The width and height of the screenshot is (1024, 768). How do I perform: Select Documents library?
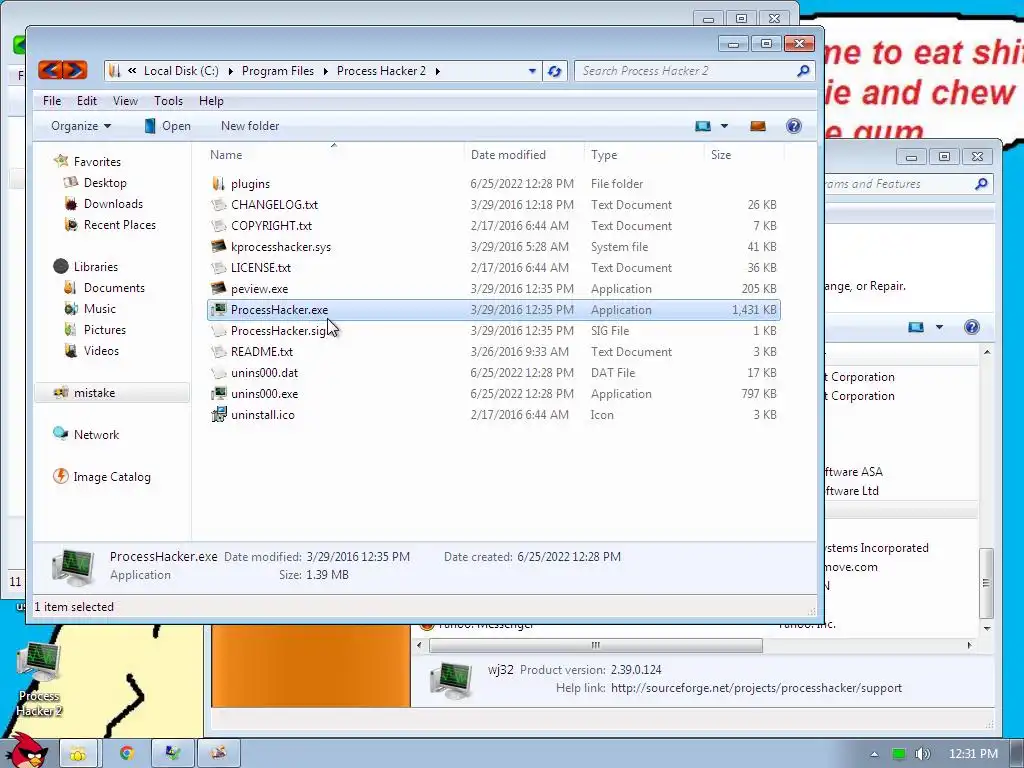click(x=114, y=287)
